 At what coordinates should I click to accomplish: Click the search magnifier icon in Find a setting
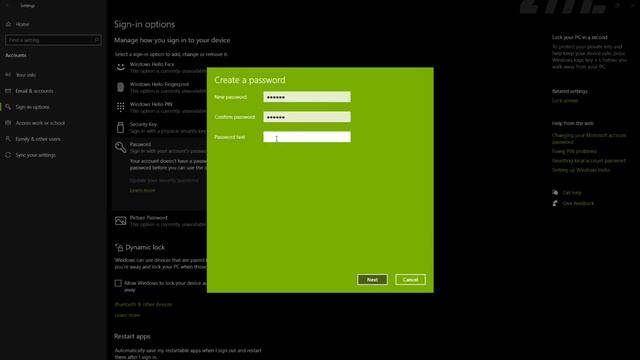97,40
